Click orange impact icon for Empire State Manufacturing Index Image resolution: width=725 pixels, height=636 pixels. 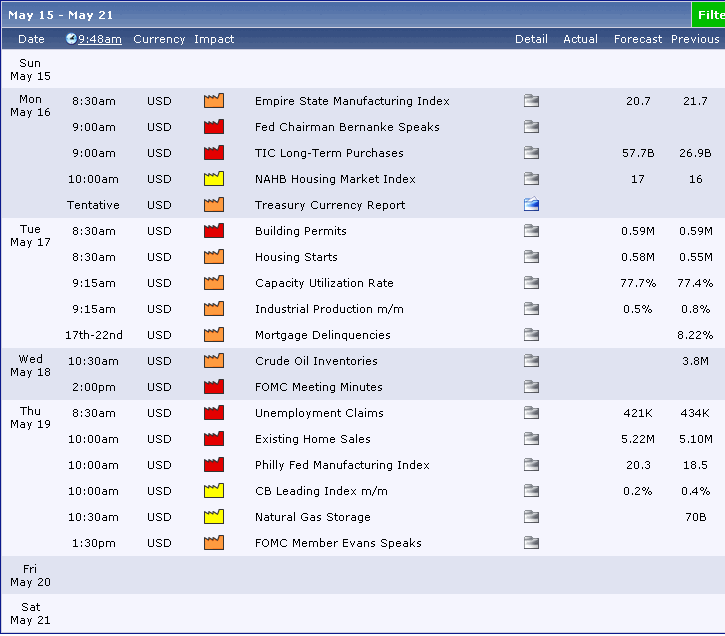tap(214, 100)
